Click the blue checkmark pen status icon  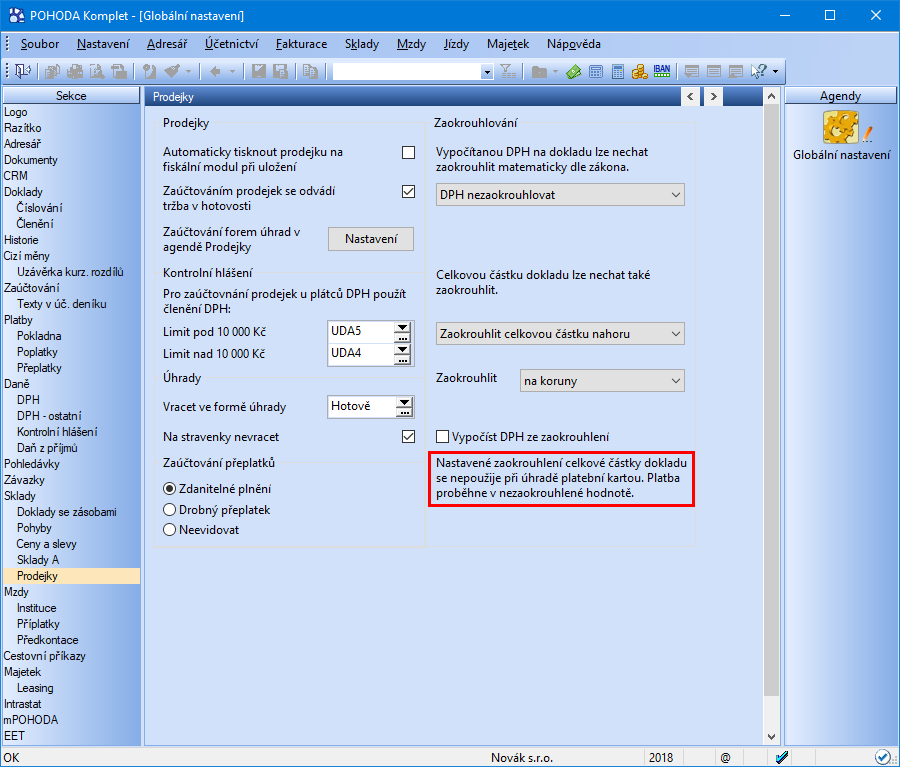click(781, 758)
